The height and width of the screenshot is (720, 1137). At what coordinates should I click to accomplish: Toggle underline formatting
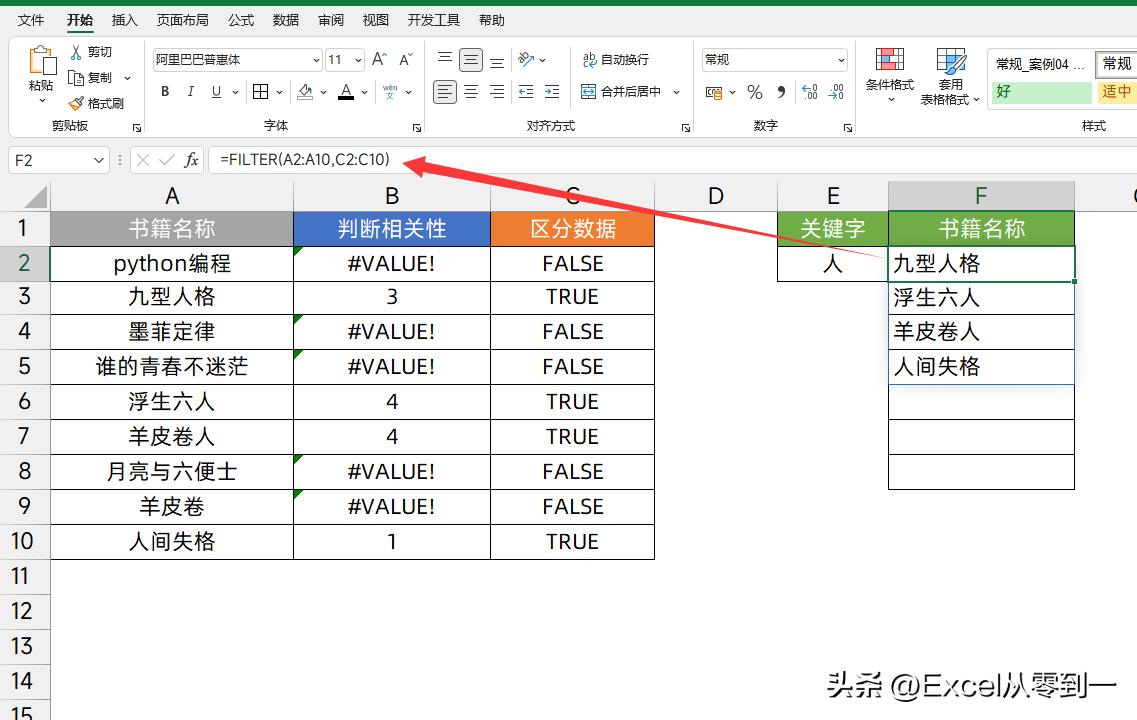(x=215, y=91)
